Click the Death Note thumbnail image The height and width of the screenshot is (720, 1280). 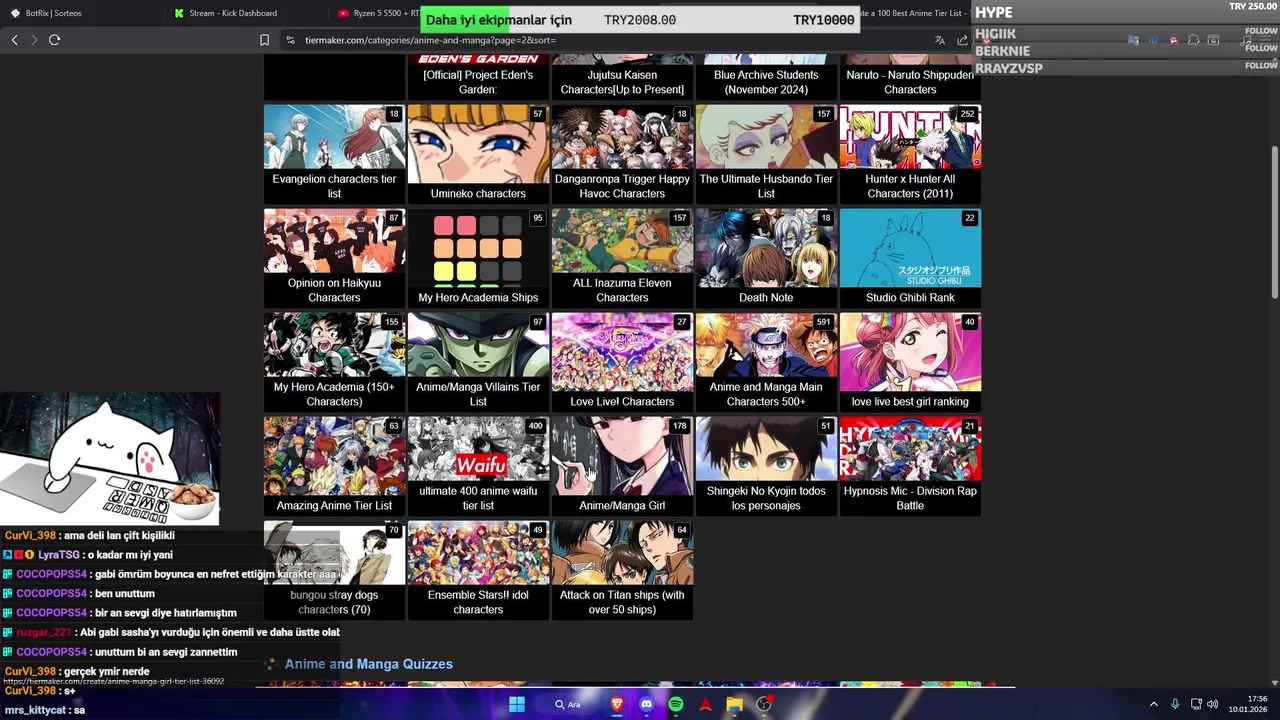point(766,248)
